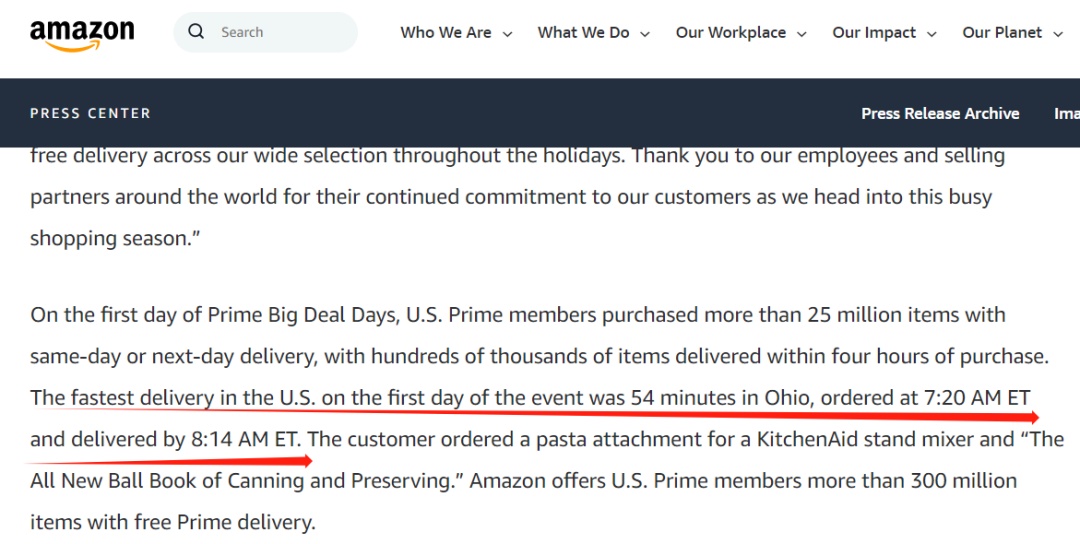The width and height of the screenshot is (1080, 544).
Task: Click the red arrowhead after 7:20 AM ET
Action: (x=1033, y=417)
